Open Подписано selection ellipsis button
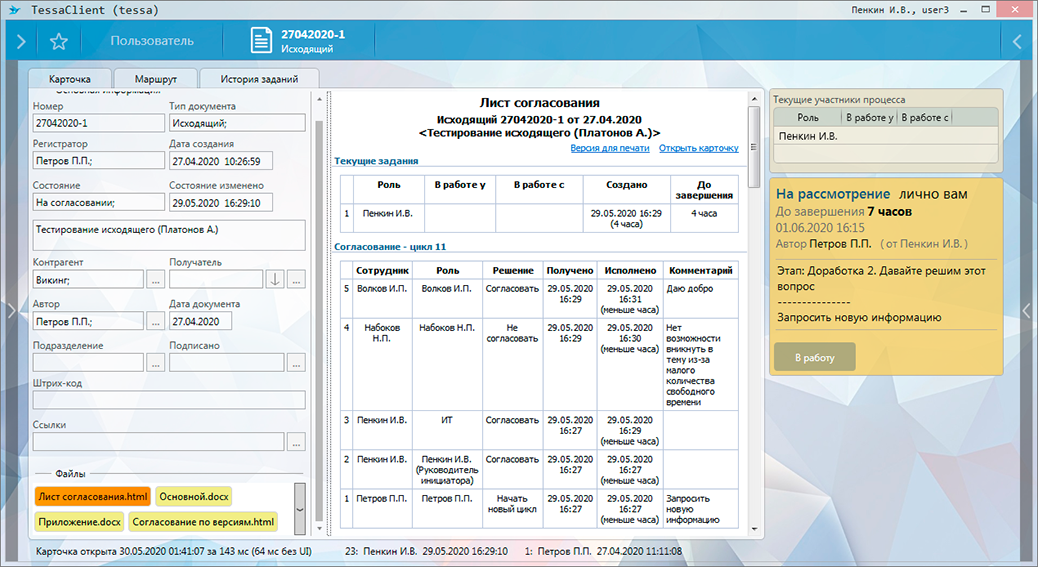Screen dimensions: 1038x567 coord(296,363)
